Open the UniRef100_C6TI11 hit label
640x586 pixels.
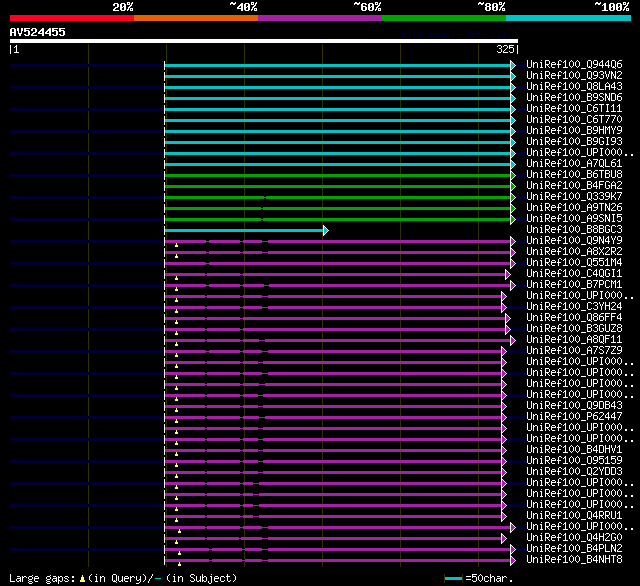pos(574,108)
